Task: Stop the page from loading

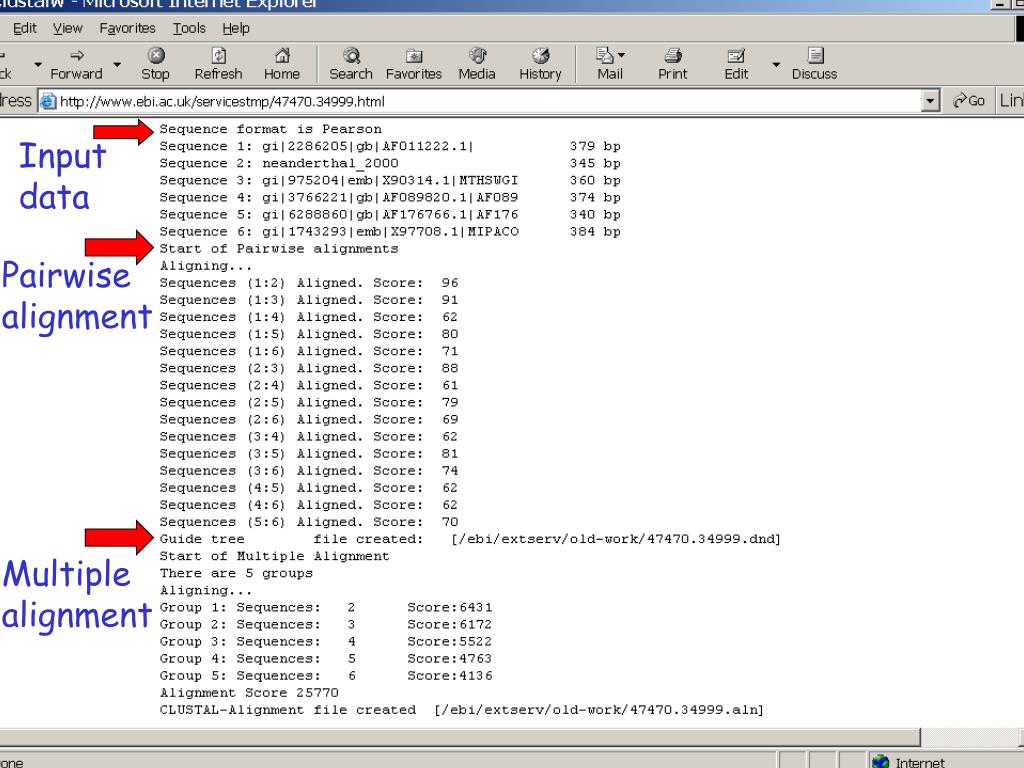Action: (x=155, y=64)
